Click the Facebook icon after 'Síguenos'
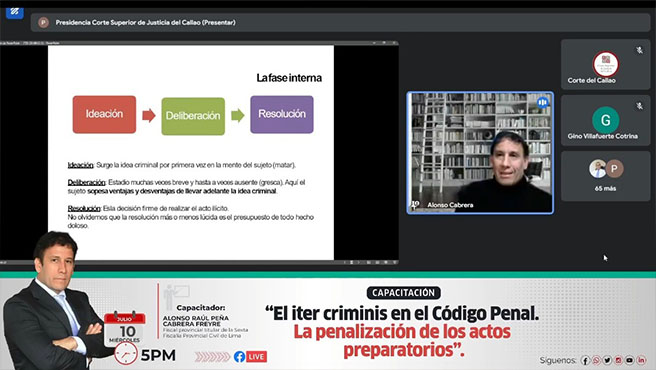Viewport: 656px width, 370px height. point(585,360)
